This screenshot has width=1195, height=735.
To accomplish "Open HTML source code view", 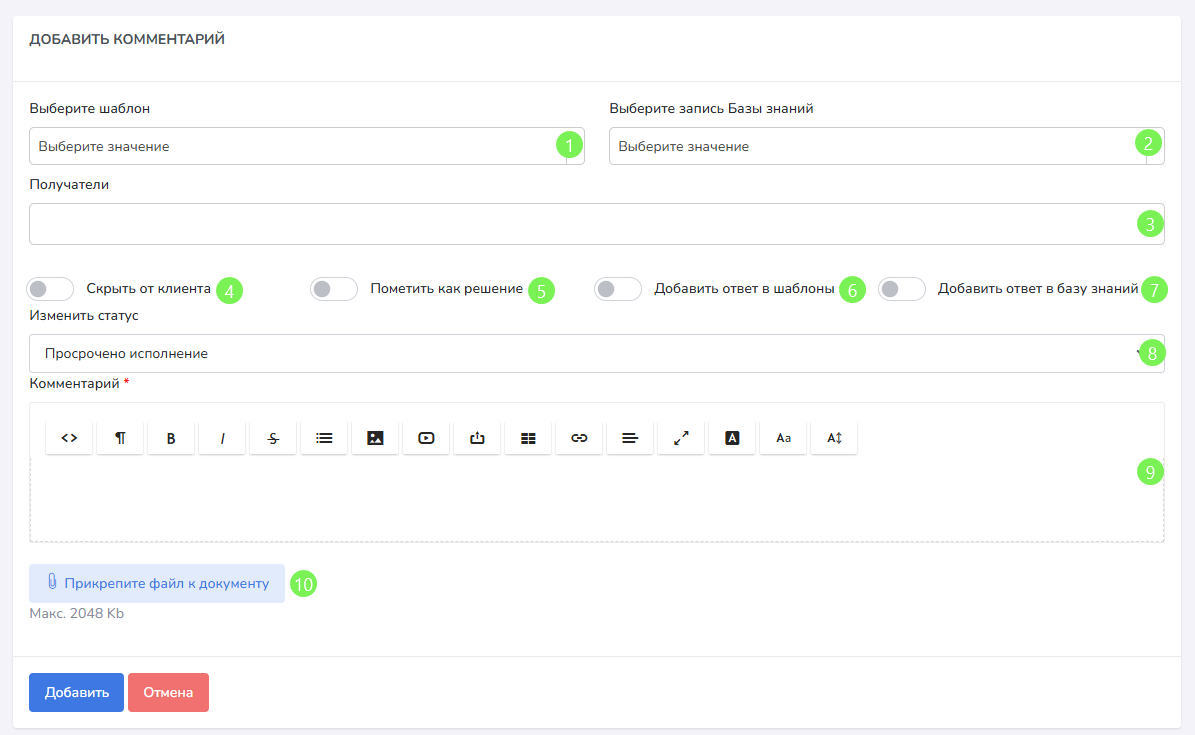I will [x=69, y=438].
